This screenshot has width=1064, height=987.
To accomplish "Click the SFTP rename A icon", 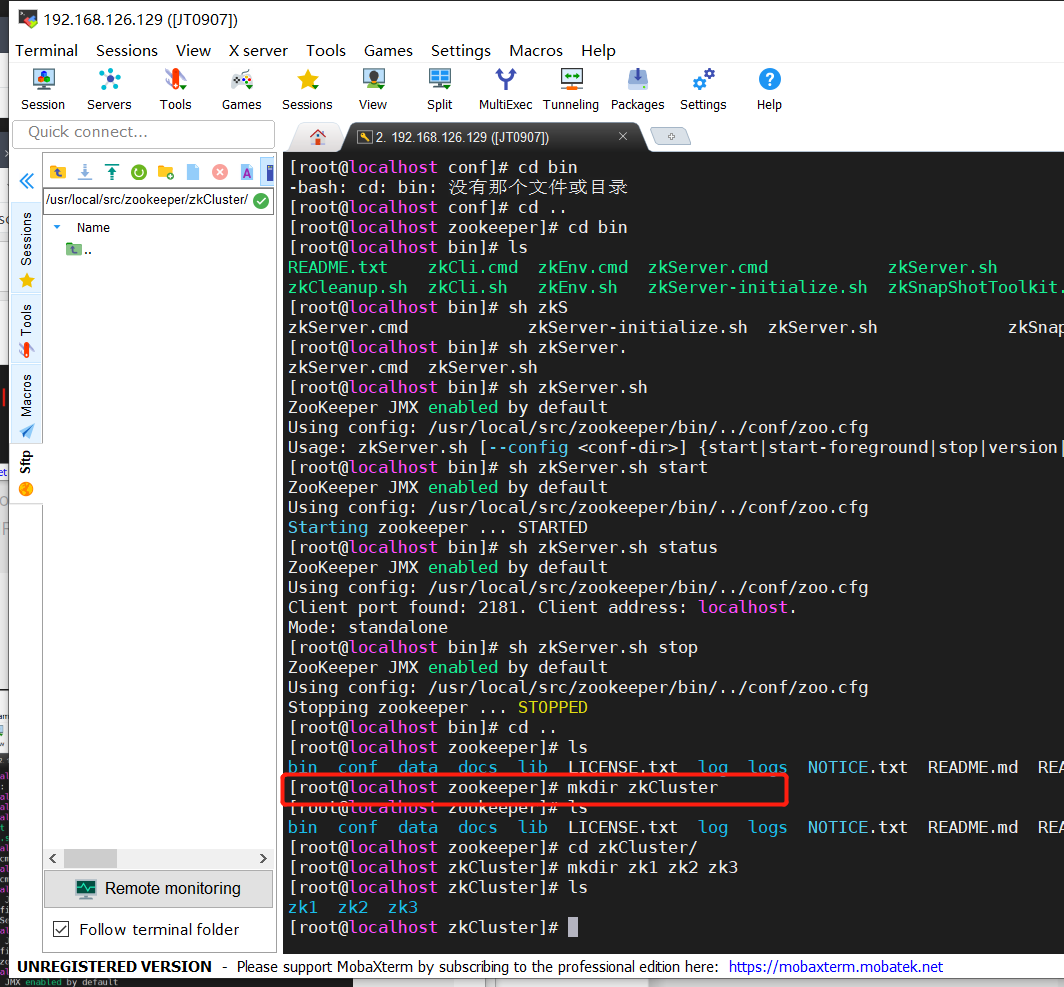I will pos(247,172).
